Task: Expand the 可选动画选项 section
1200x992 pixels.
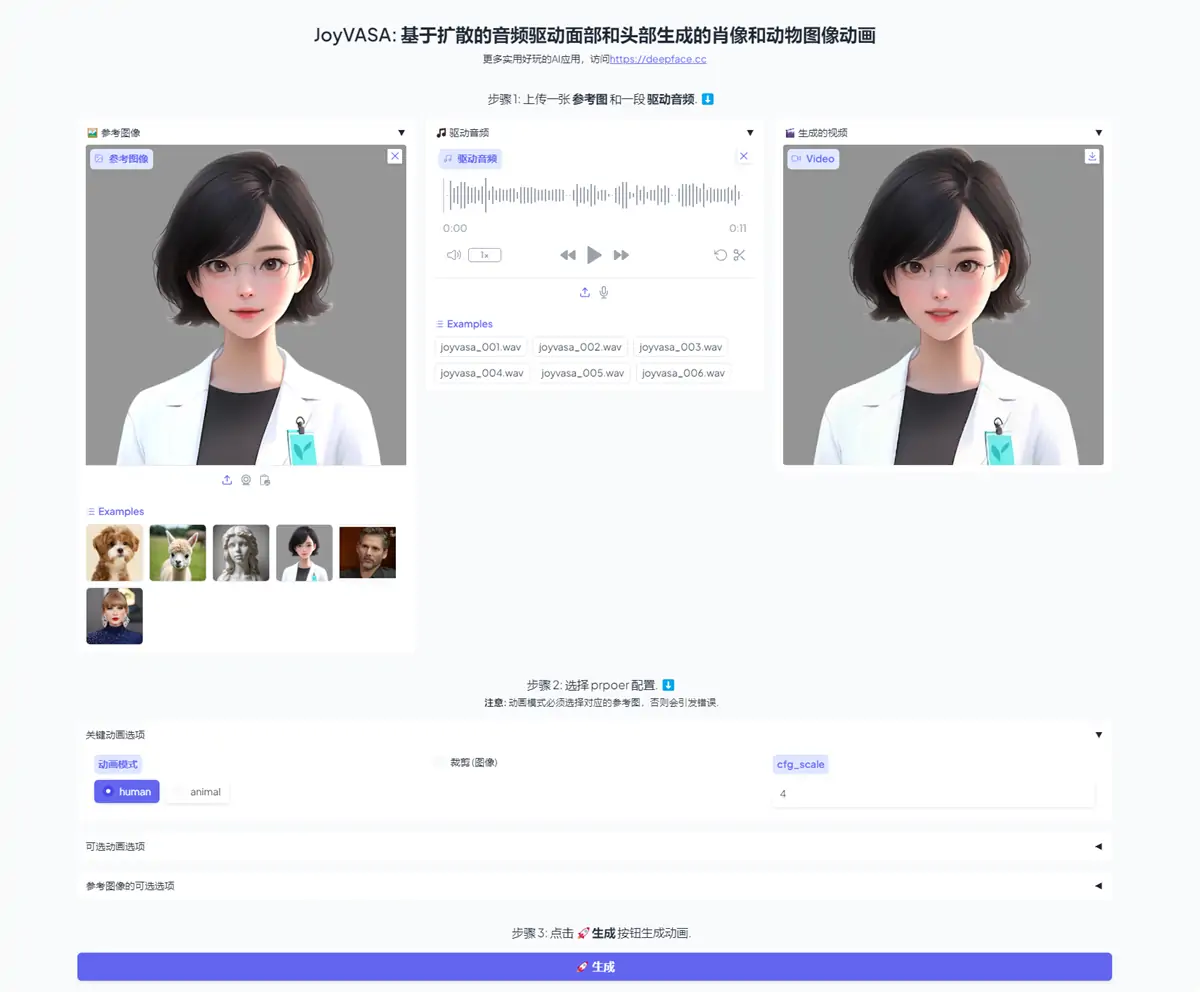Action: point(1099,846)
